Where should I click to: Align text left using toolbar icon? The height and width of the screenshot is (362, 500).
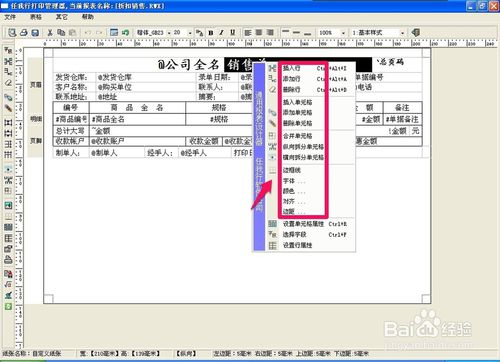tap(248, 32)
